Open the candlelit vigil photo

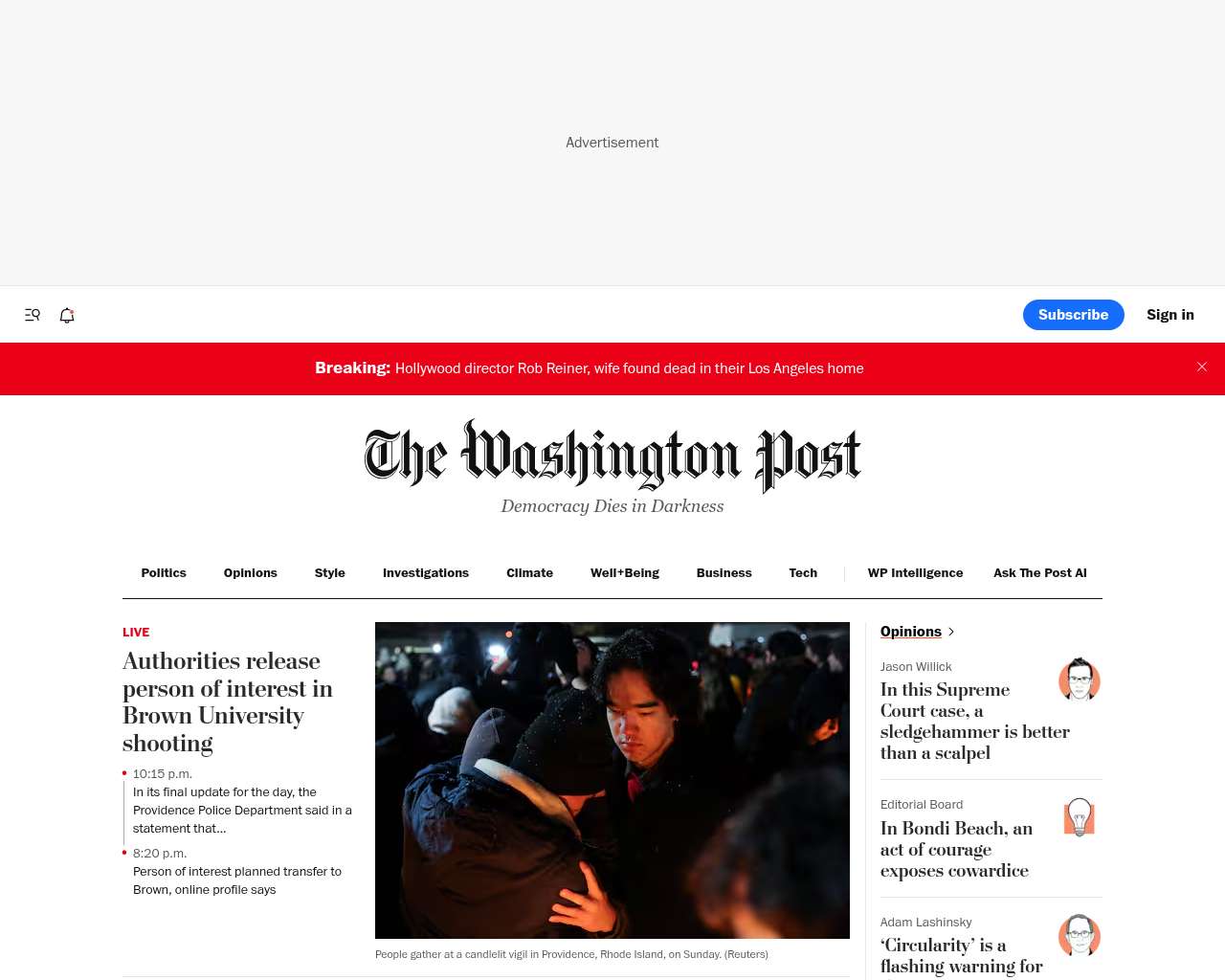coord(612,780)
